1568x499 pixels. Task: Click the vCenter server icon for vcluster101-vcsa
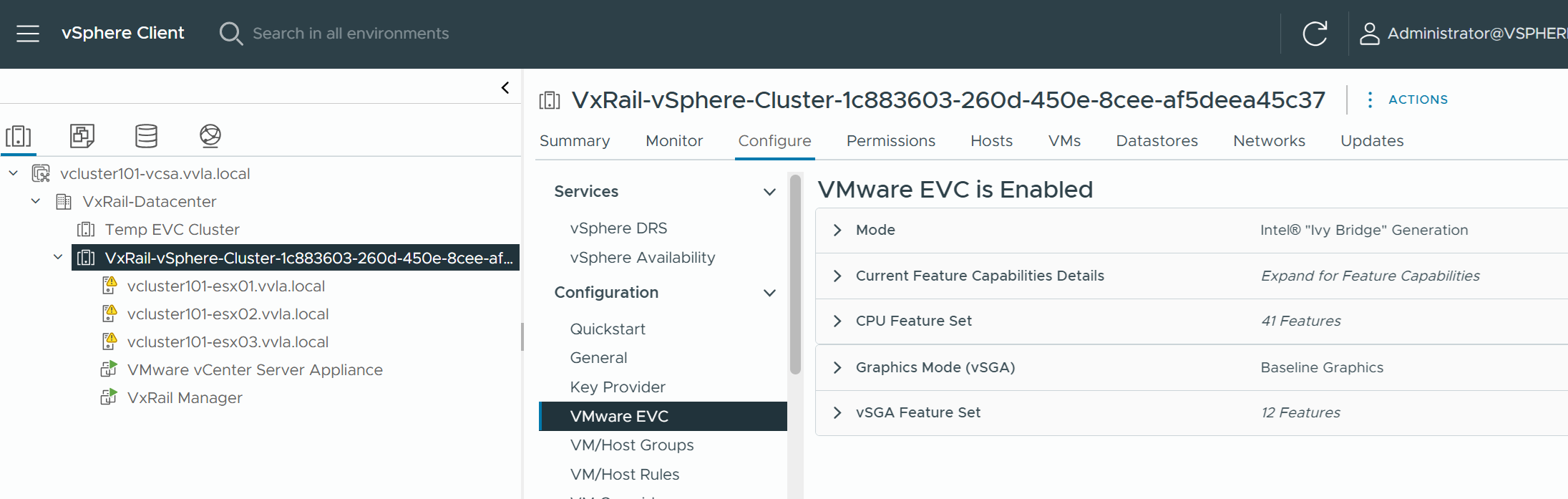pos(41,173)
